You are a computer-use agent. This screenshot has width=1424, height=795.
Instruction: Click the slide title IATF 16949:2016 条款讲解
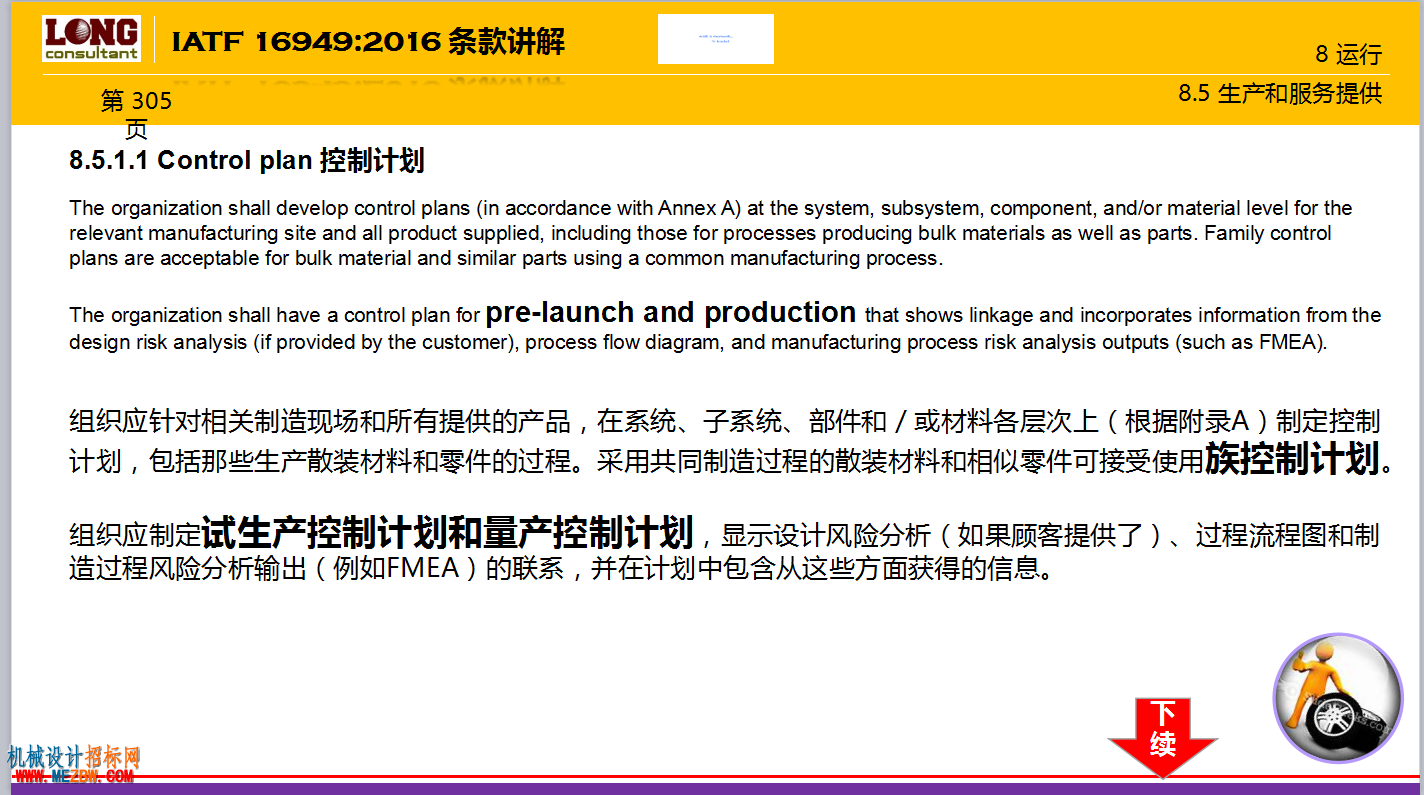[x=368, y=42]
